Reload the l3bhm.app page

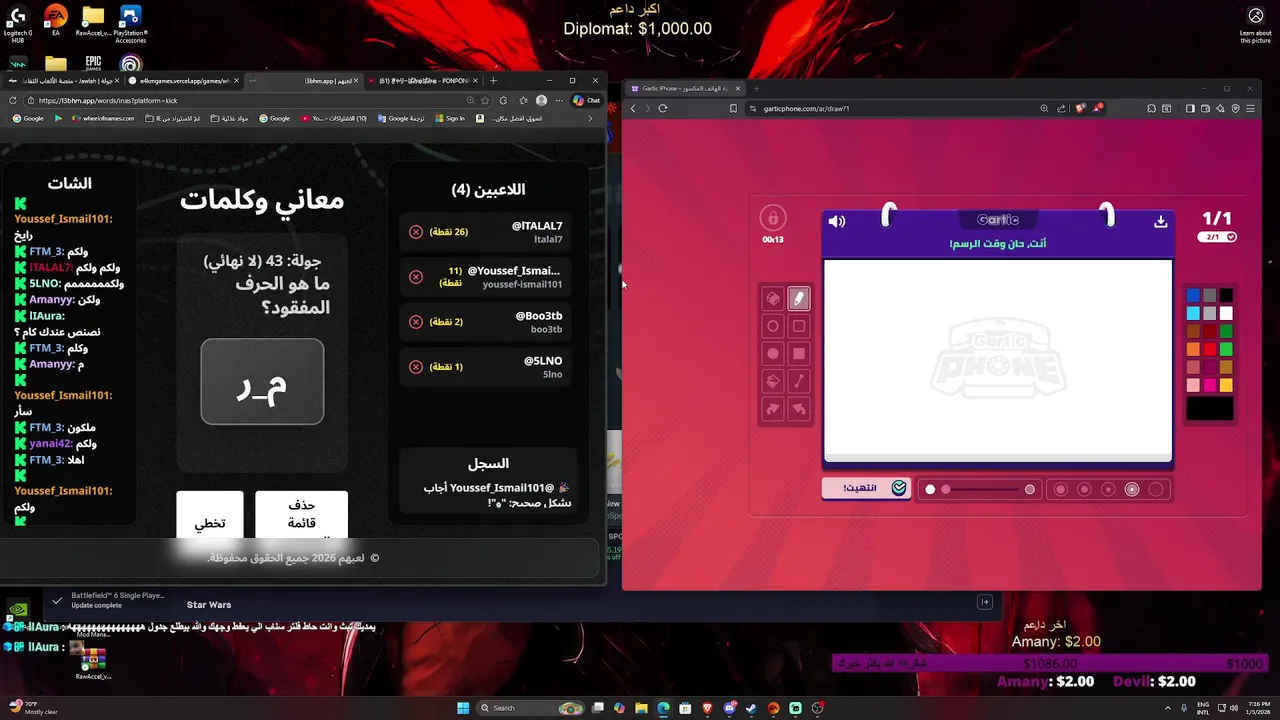point(12,100)
